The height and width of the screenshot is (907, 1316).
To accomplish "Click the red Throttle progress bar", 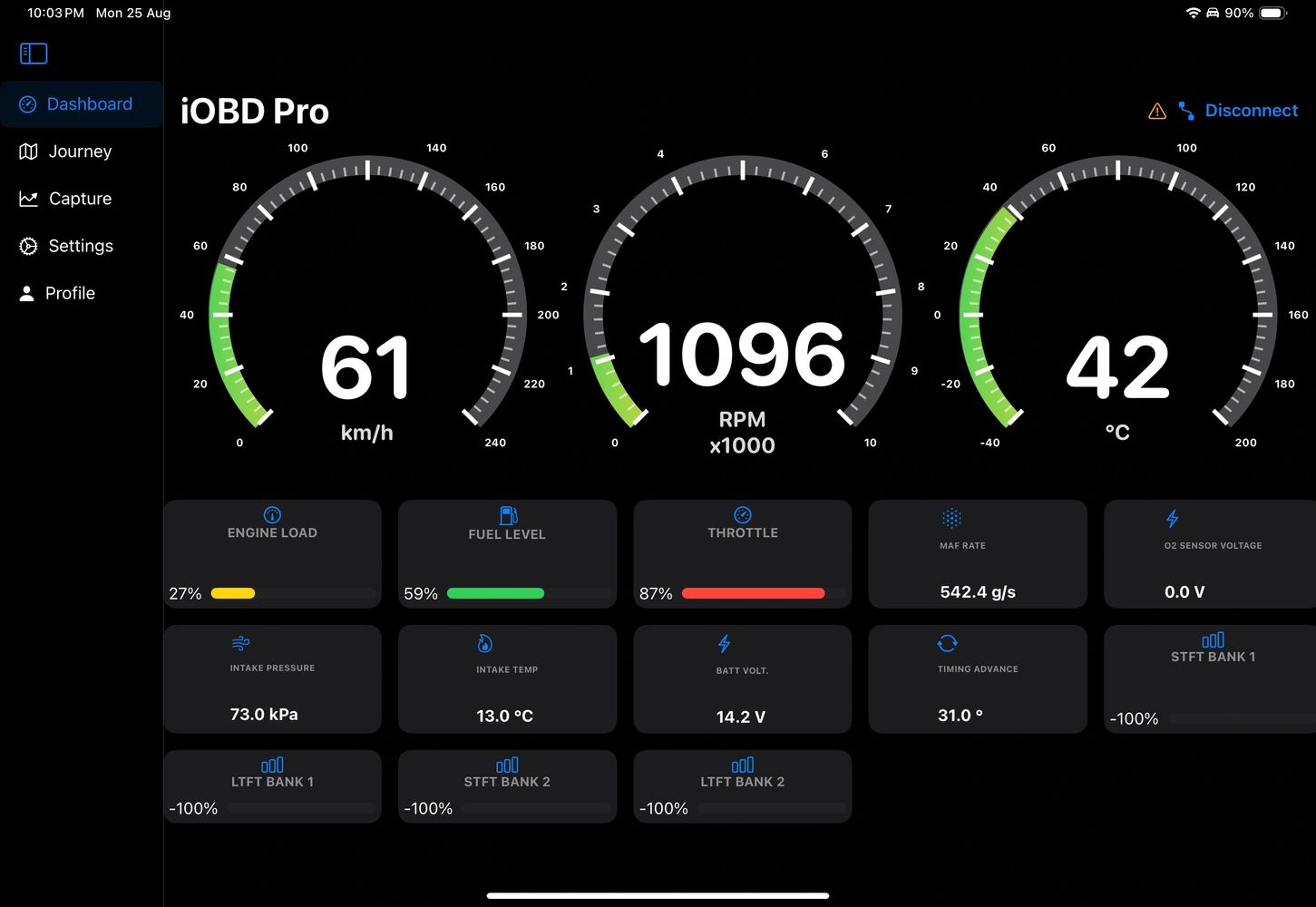I will click(753, 593).
